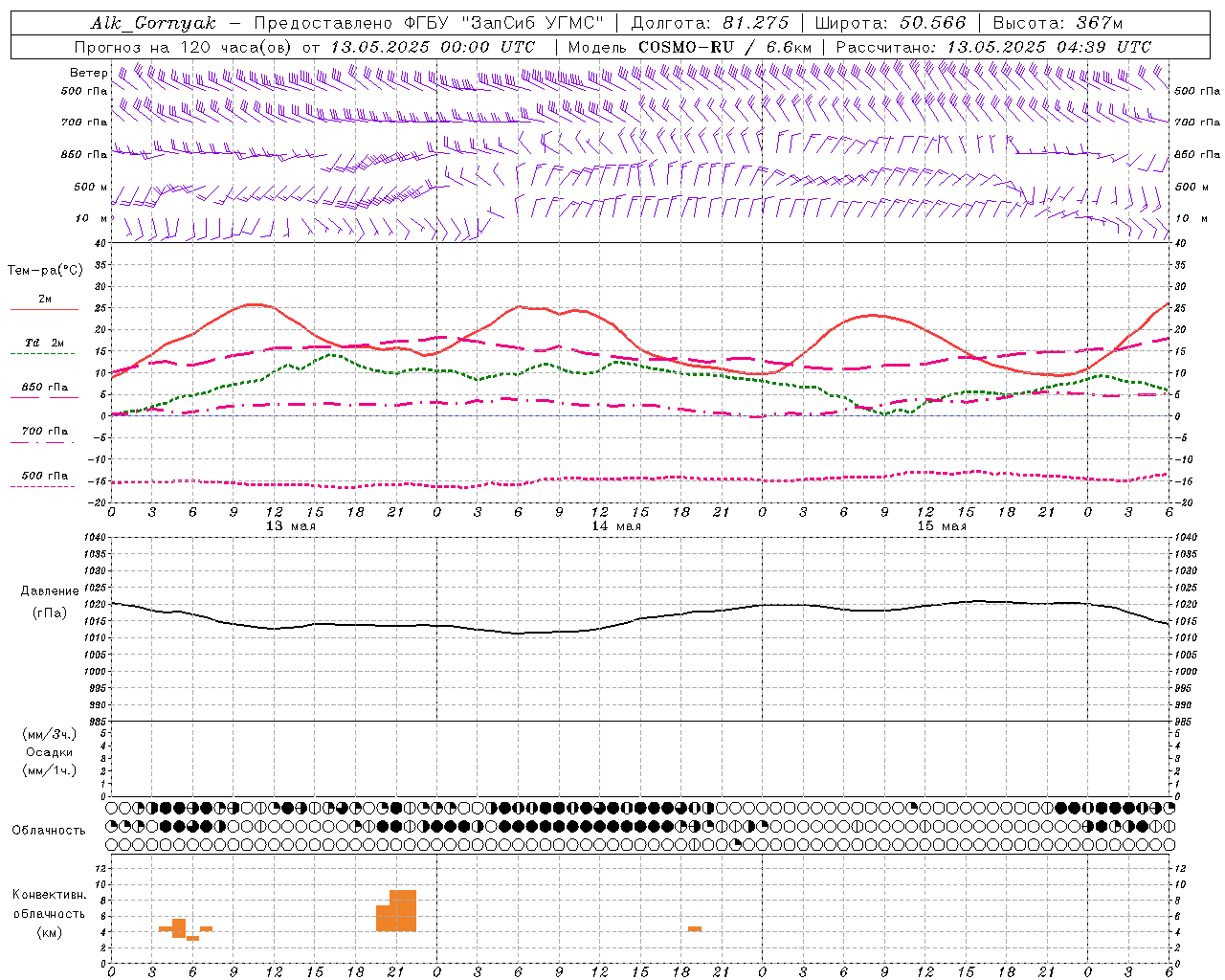Click the Тем-ра(°C) temperature panel label
Viewport: 1225px width, 980px height.
[45, 271]
